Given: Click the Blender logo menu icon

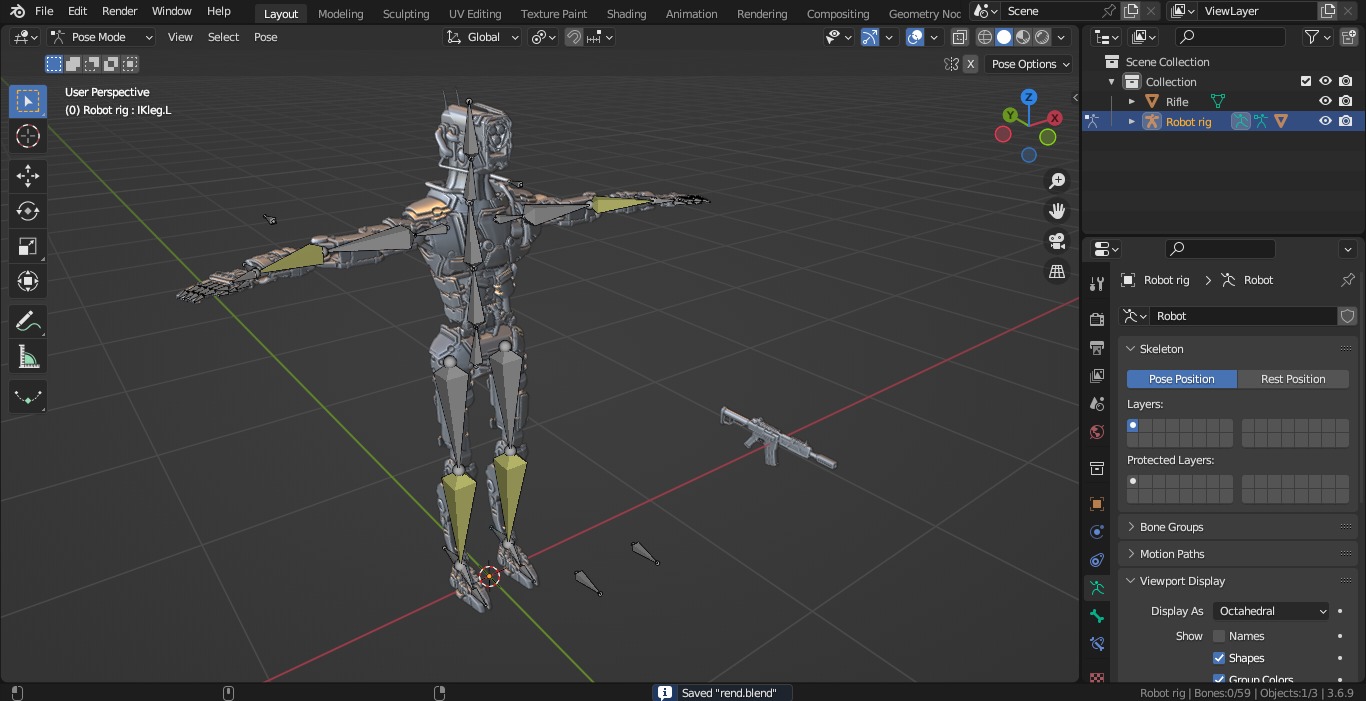Looking at the screenshot, I should (17, 11).
